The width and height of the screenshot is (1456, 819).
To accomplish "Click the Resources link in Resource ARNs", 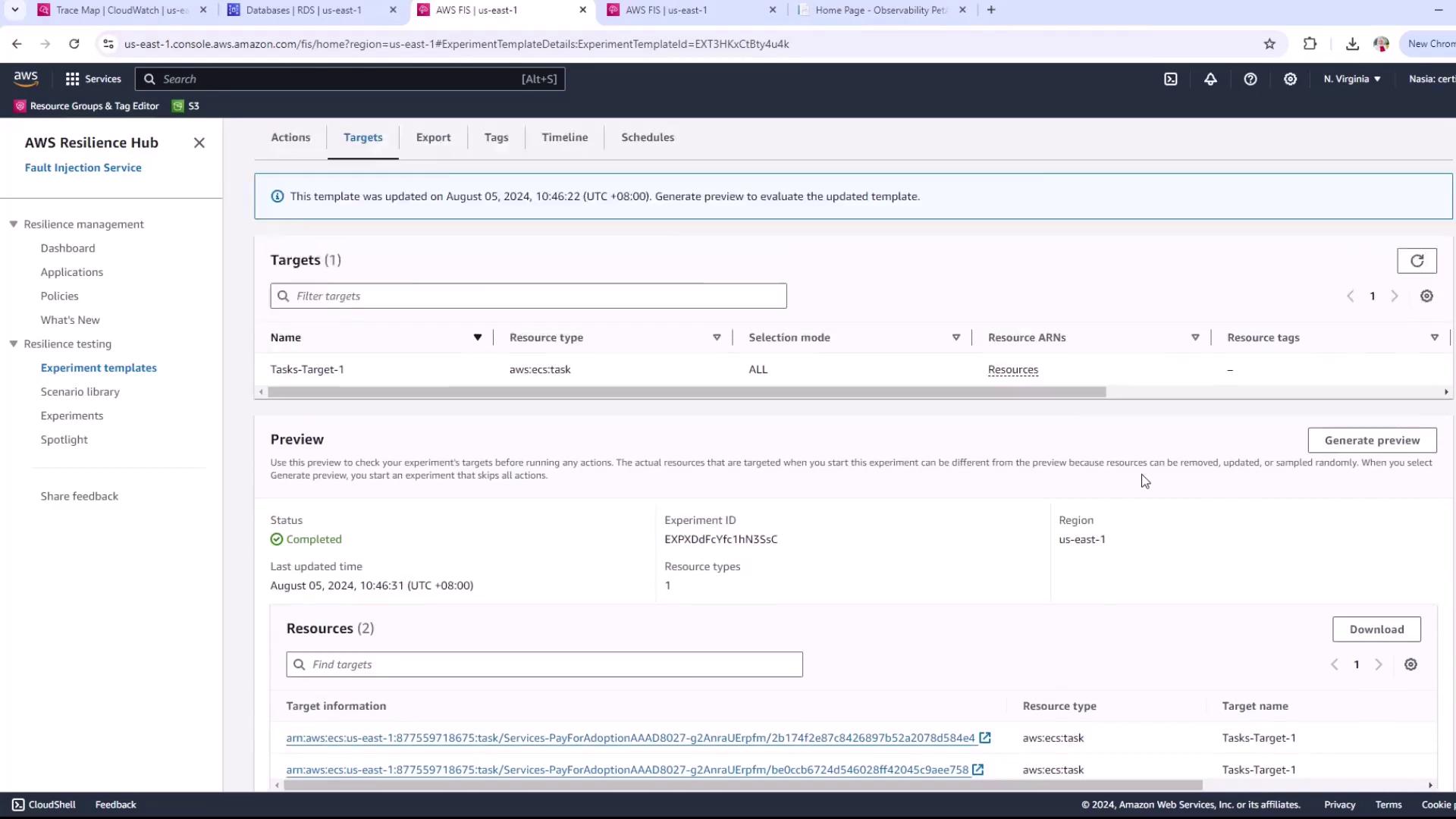I will click(1012, 370).
